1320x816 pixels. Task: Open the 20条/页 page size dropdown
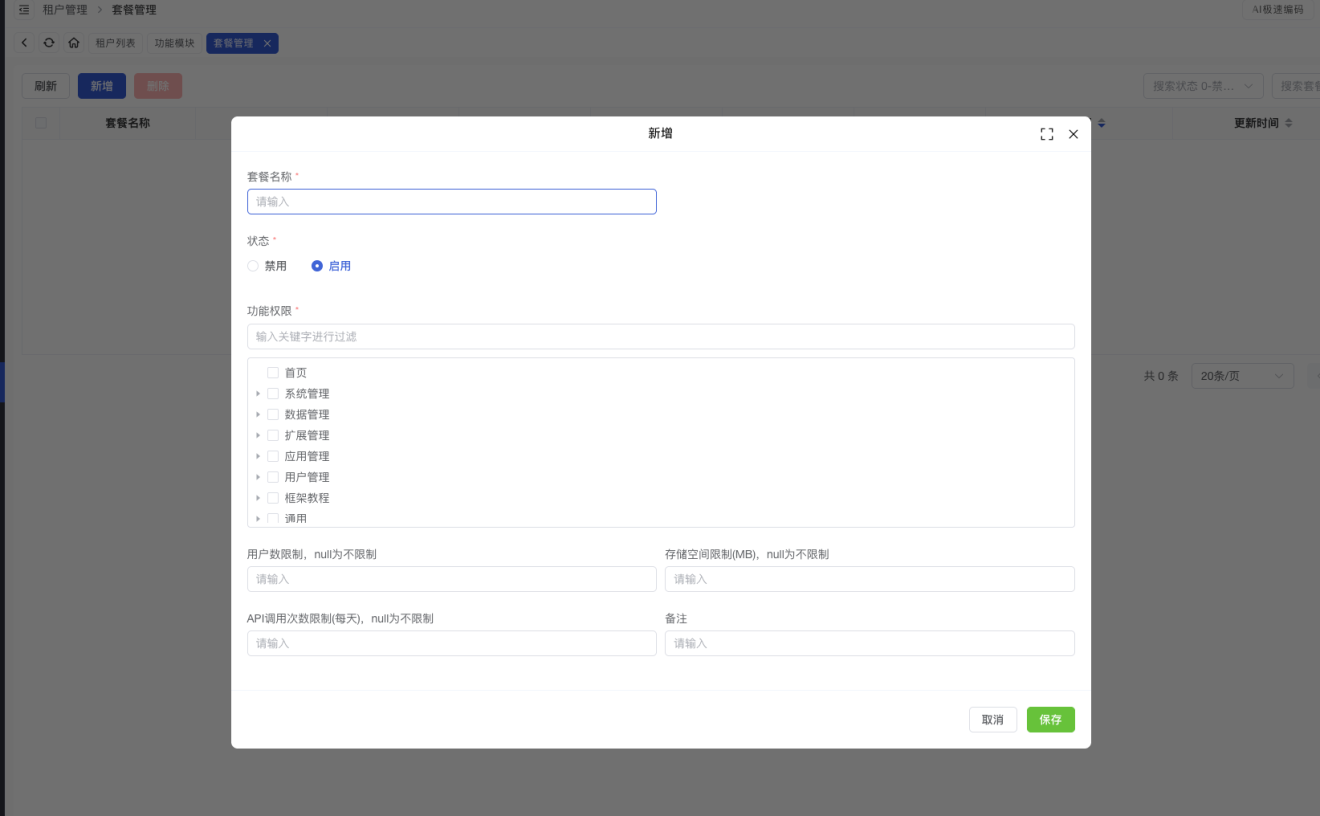point(1242,376)
